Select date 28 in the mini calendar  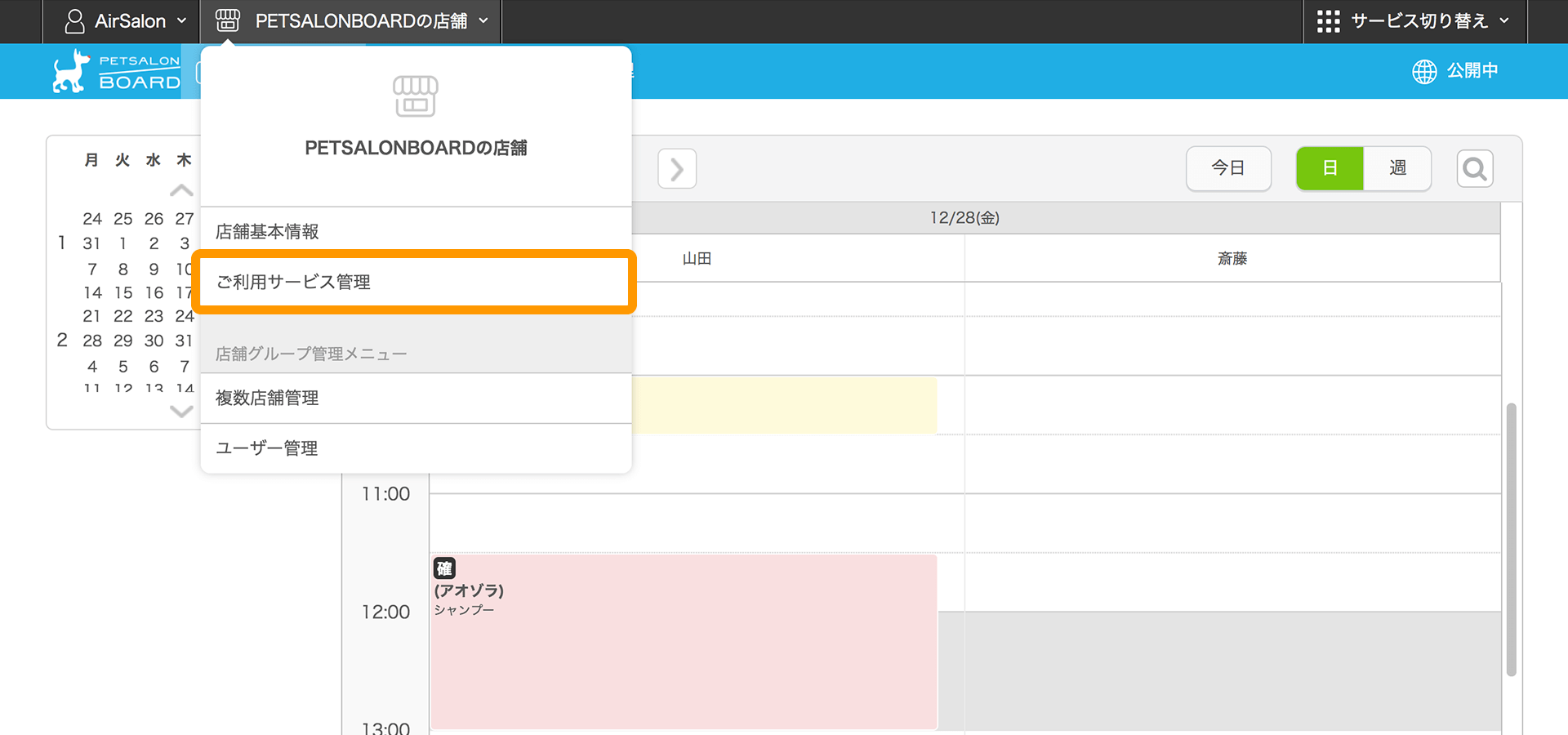point(92,341)
